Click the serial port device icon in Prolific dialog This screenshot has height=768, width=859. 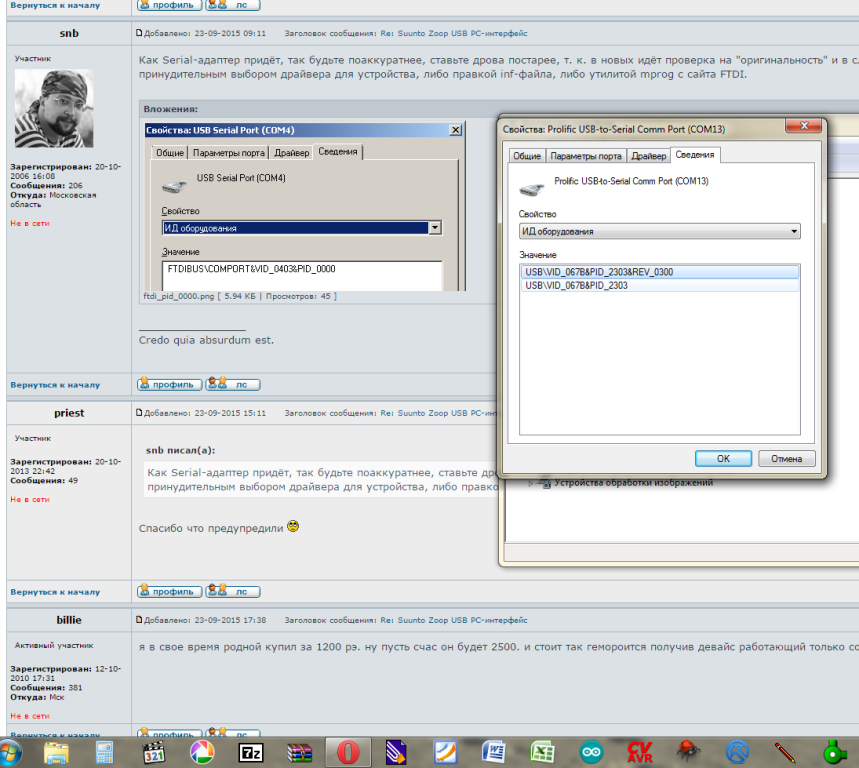pos(531,190)
